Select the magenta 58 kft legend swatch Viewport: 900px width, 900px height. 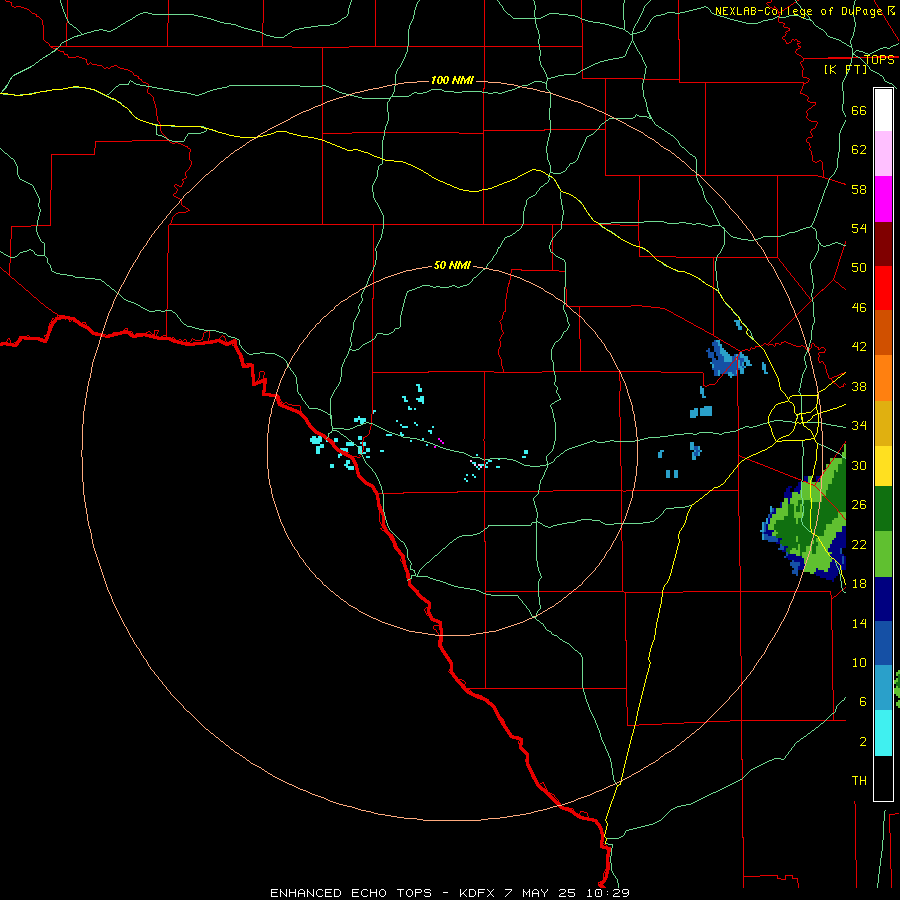tap(883, 199)
